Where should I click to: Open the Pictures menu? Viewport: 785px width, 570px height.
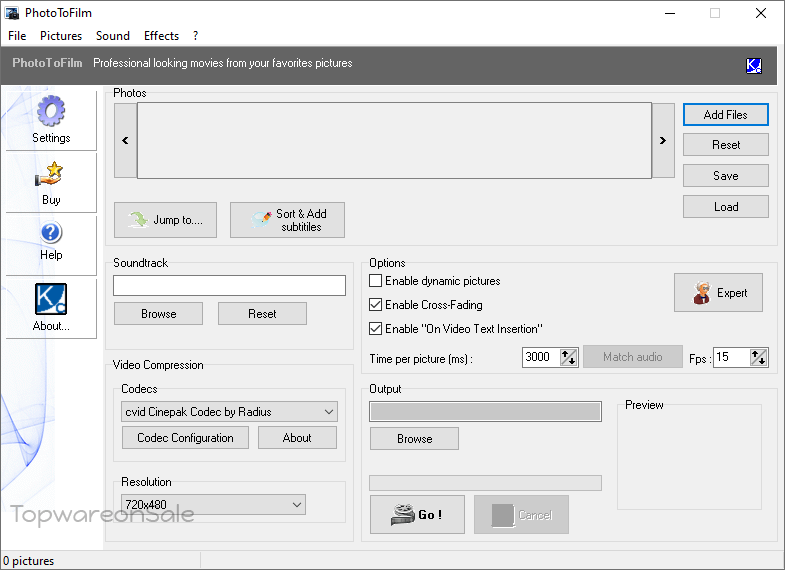(61, 36)
